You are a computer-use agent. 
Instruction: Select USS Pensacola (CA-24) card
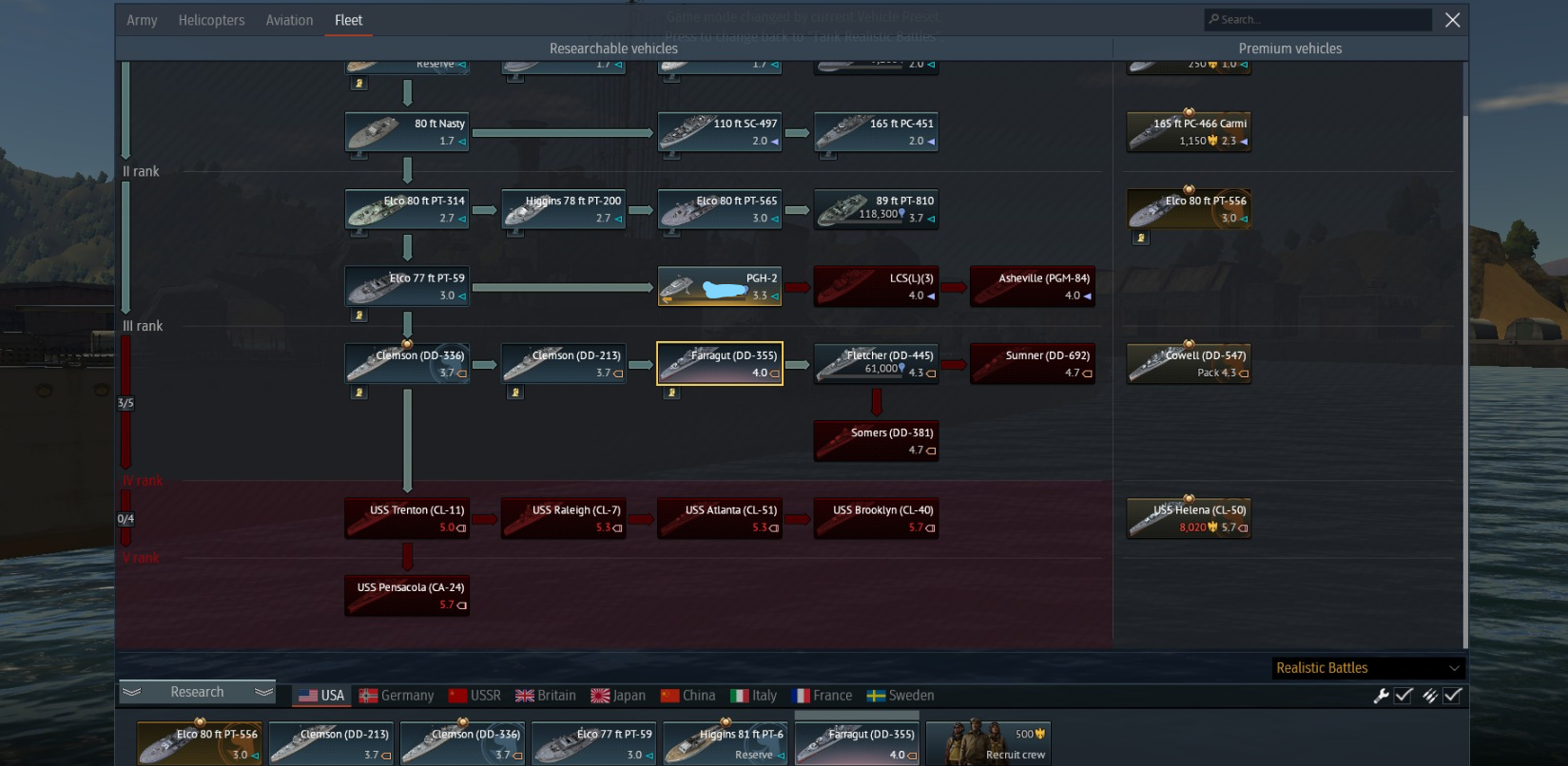pos(407,596)
